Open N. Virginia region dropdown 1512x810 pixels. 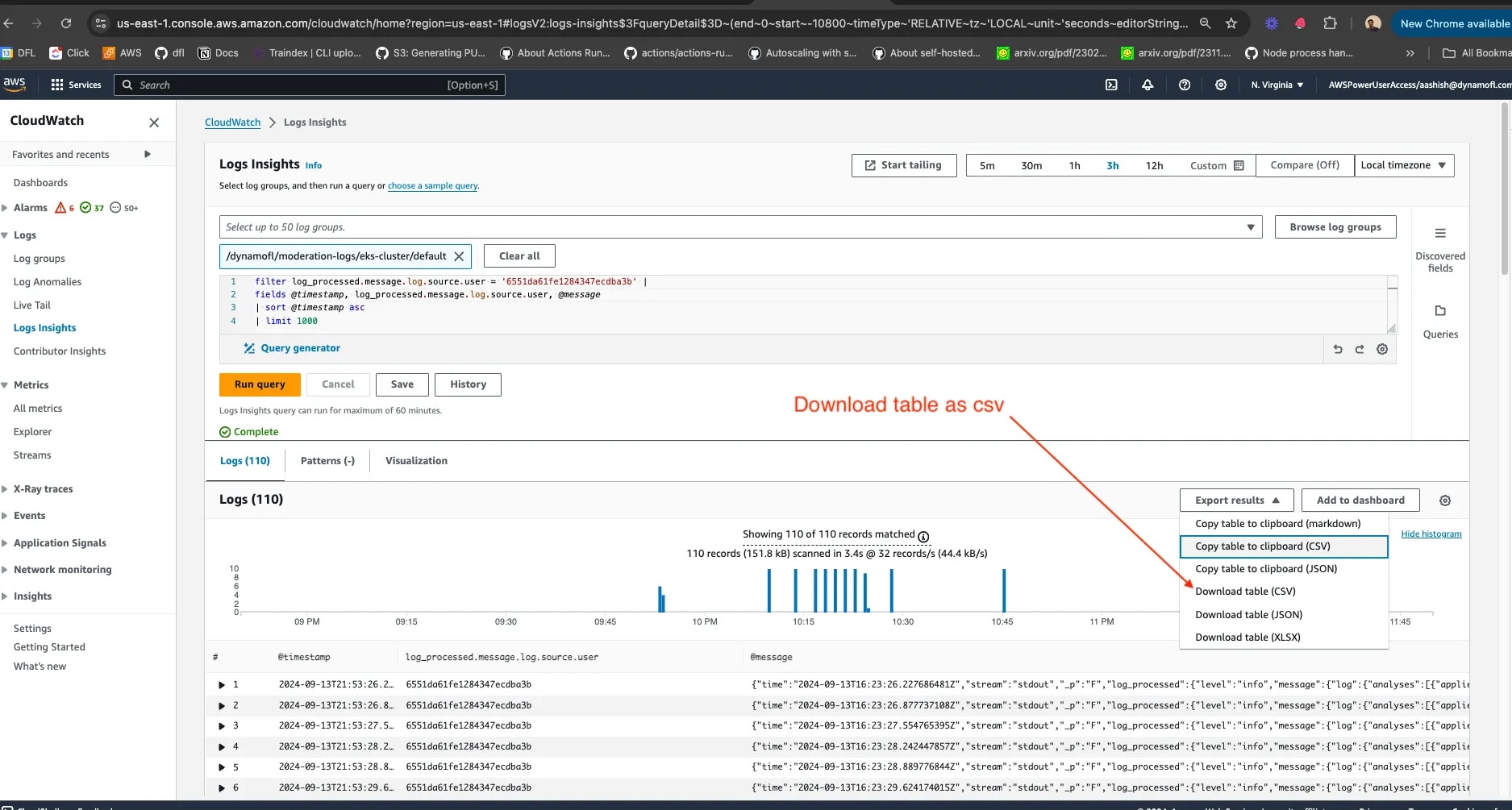pos(1277,85)
